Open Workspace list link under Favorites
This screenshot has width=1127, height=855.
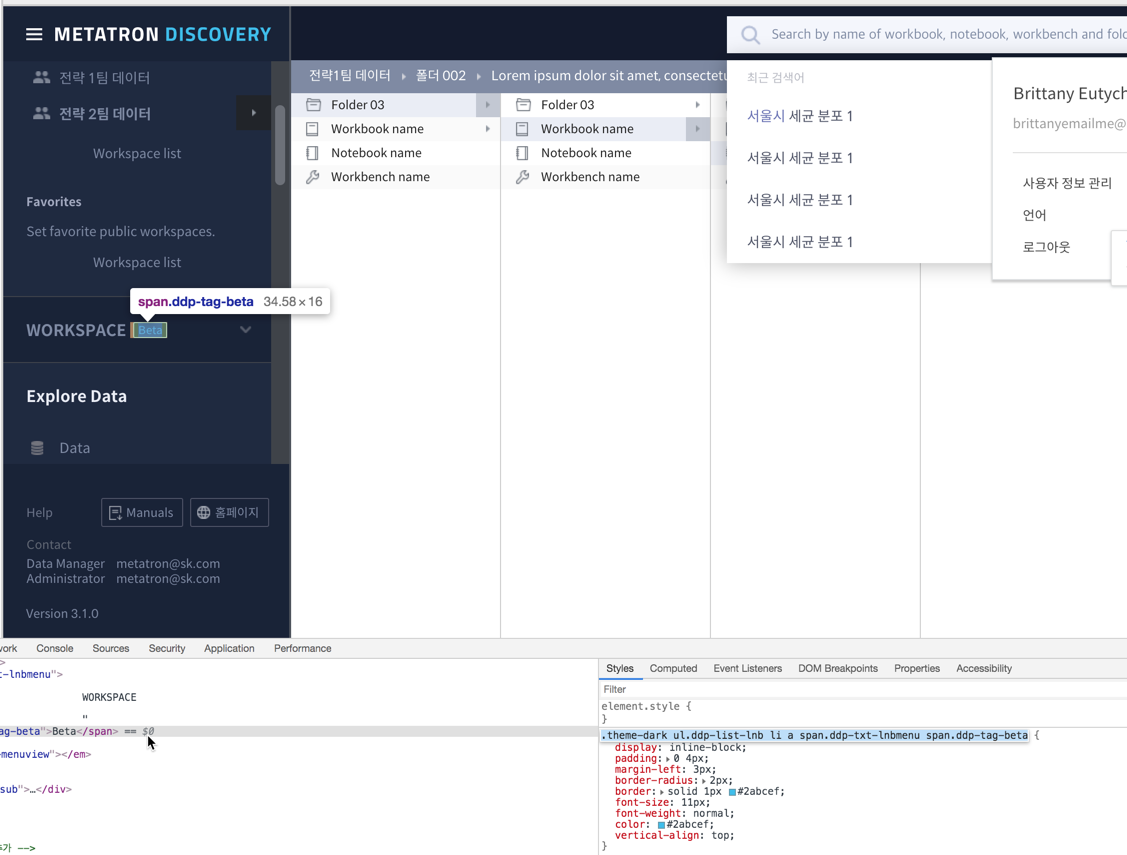tap(137, 262)
